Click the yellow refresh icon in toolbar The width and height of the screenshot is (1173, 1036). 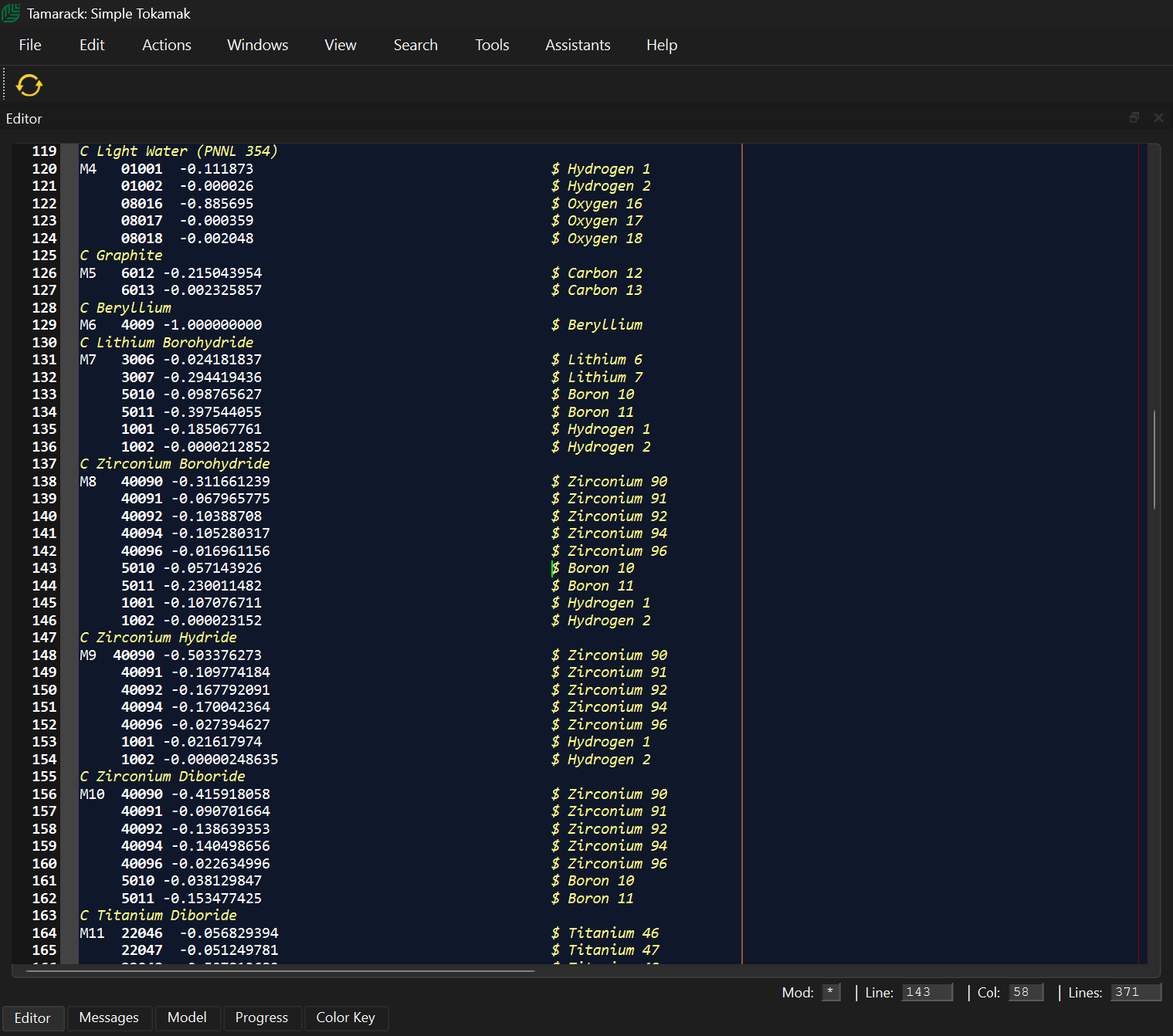pos(29,85)
